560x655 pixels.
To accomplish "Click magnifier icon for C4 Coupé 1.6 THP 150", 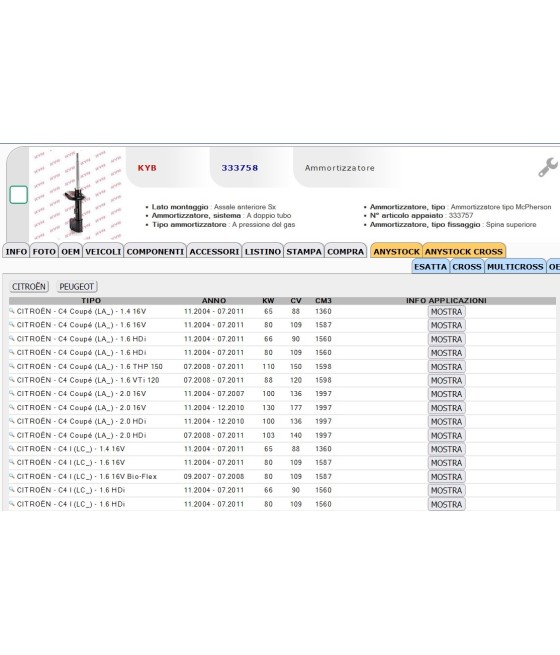I will [x=12, y=366].
